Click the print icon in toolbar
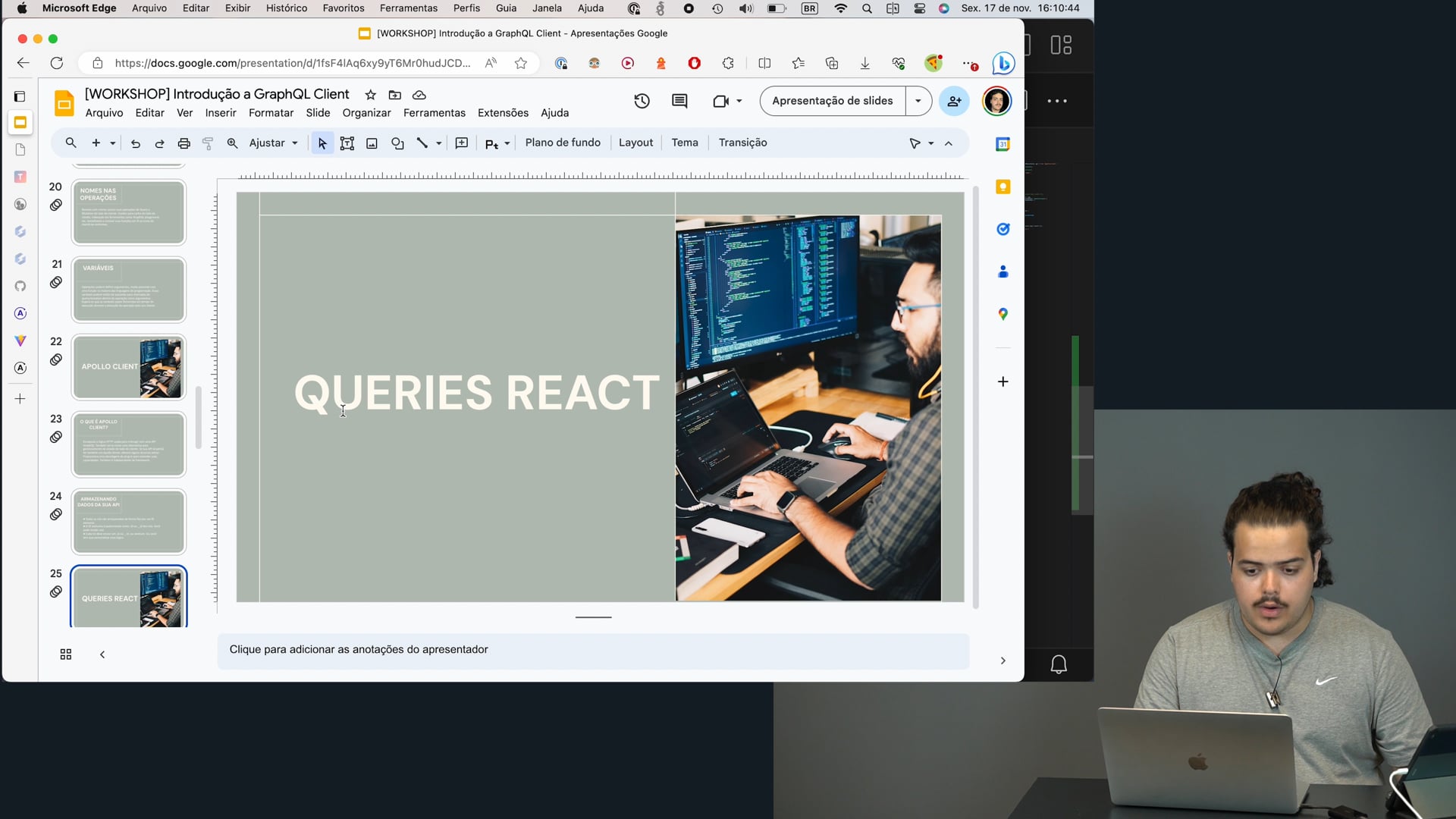Viewport: 1456px width, 819px height. (184, 143)
